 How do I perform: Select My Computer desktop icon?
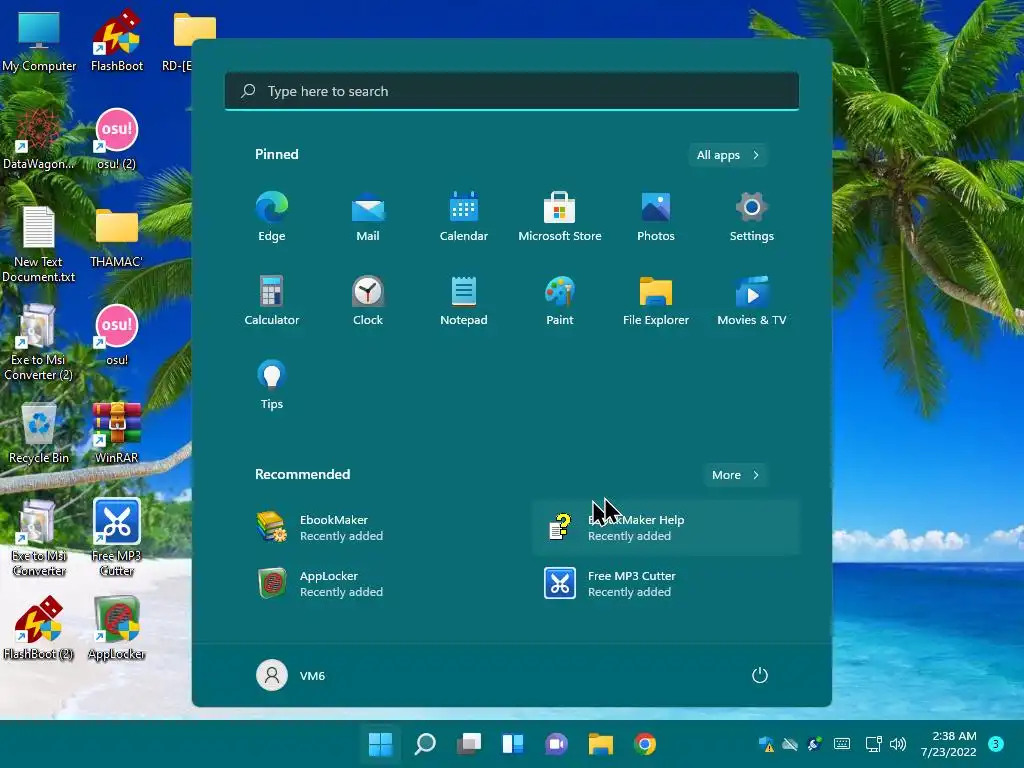[x=39, y=42]
